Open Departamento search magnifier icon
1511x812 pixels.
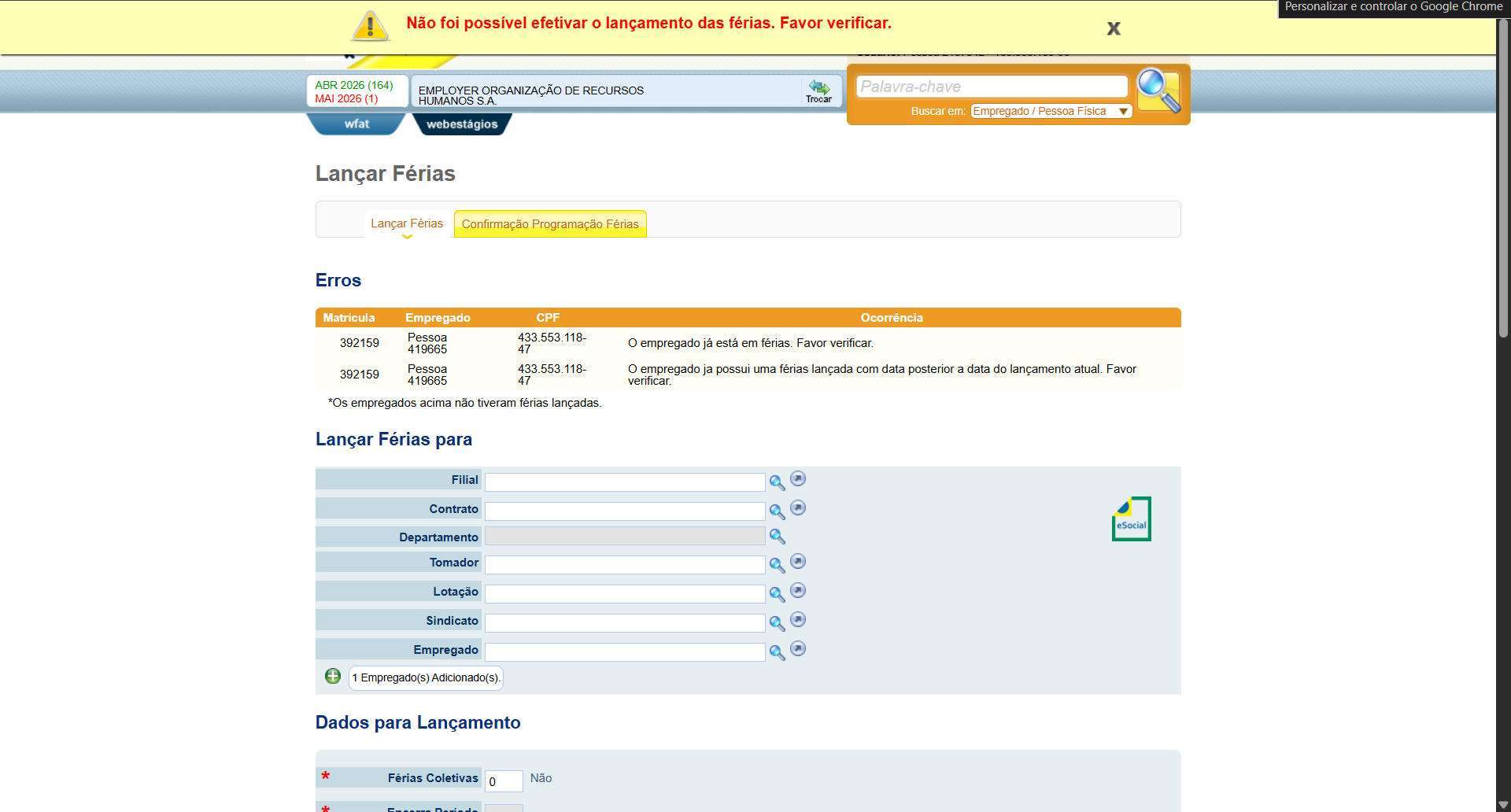777,537
